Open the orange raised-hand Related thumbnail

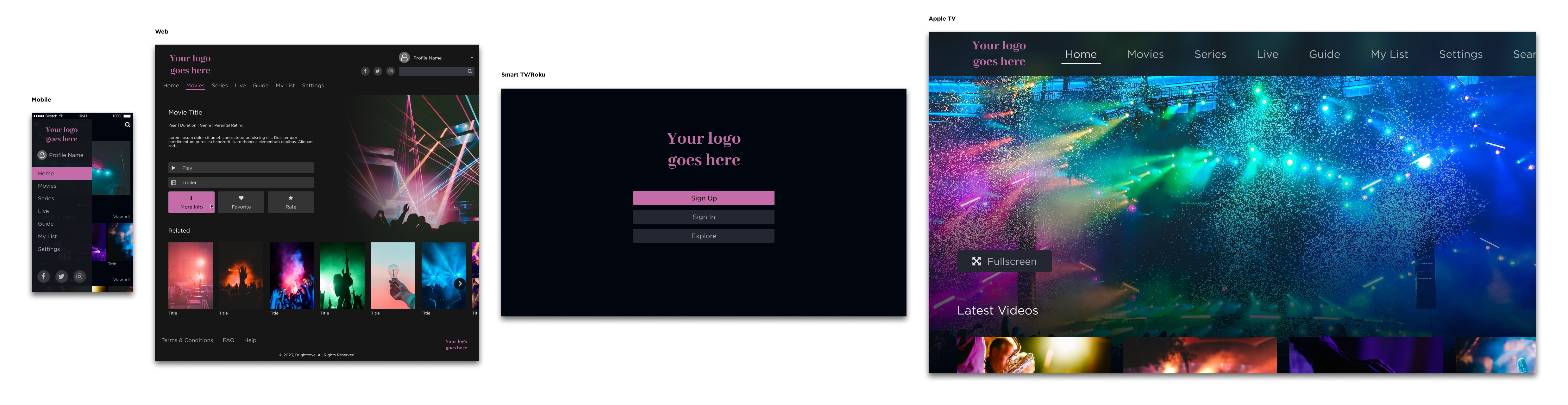[241, 276]
